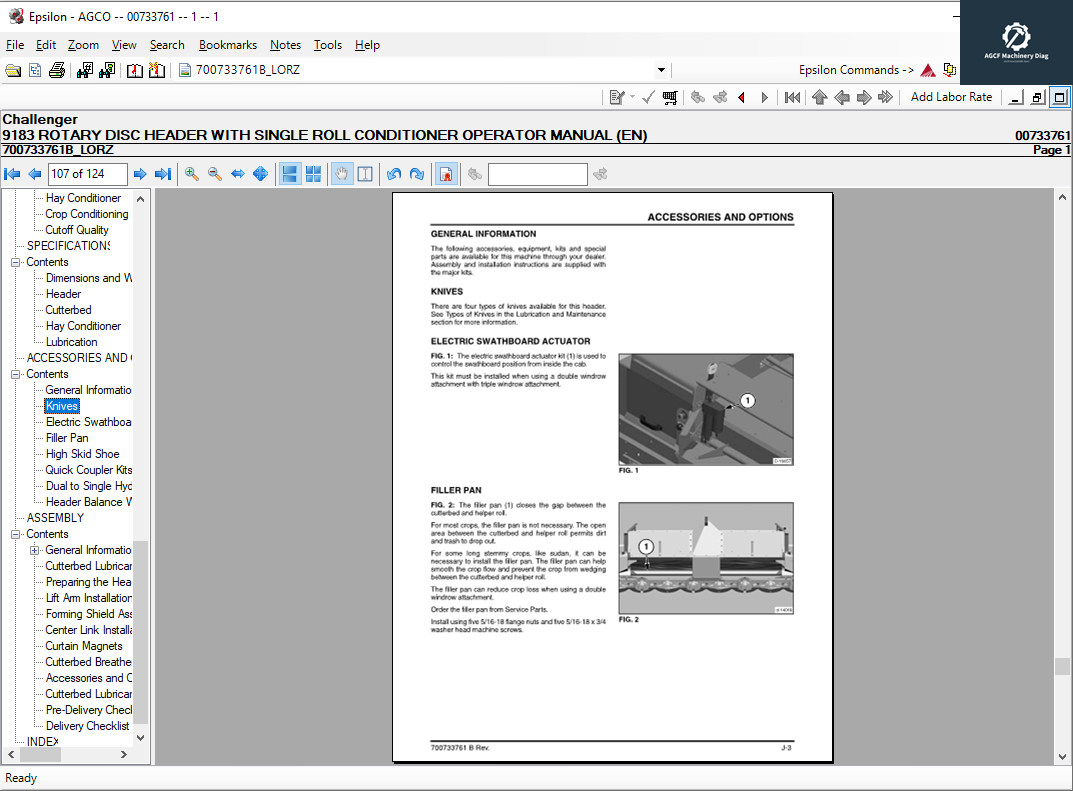Click the Add Labor Rate button
The height and width of the screenshot is (791, 1073).
point(950,97)
